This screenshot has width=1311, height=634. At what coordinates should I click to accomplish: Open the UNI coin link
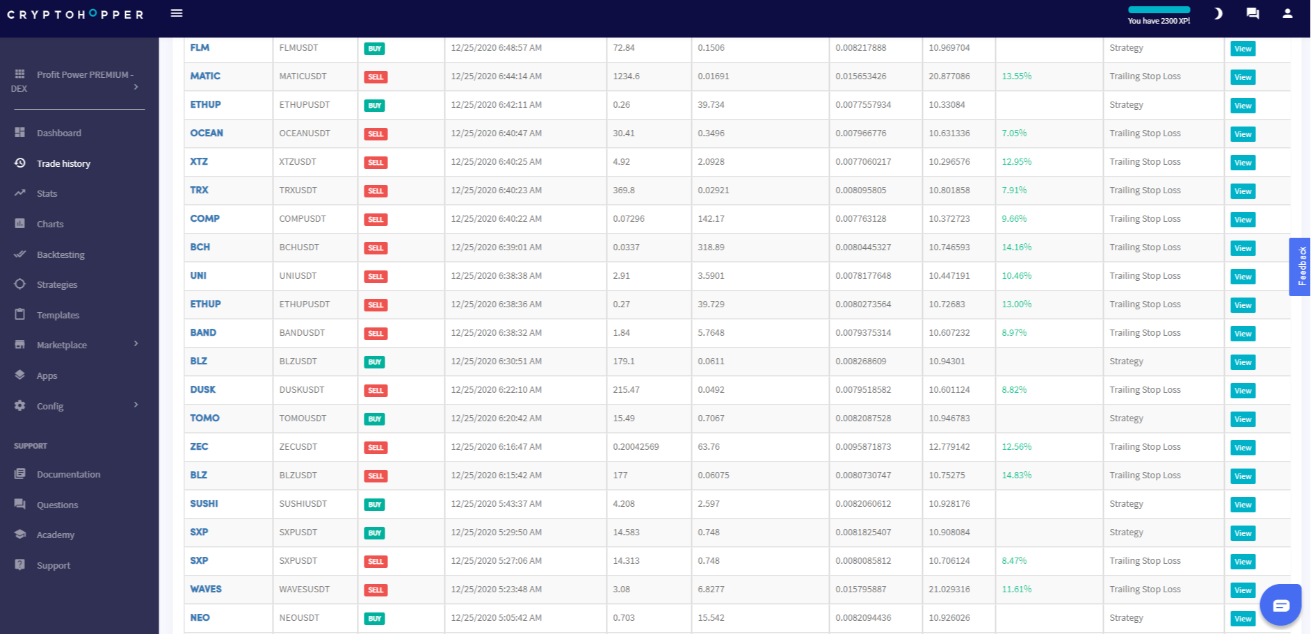click(x=198, y=275)
